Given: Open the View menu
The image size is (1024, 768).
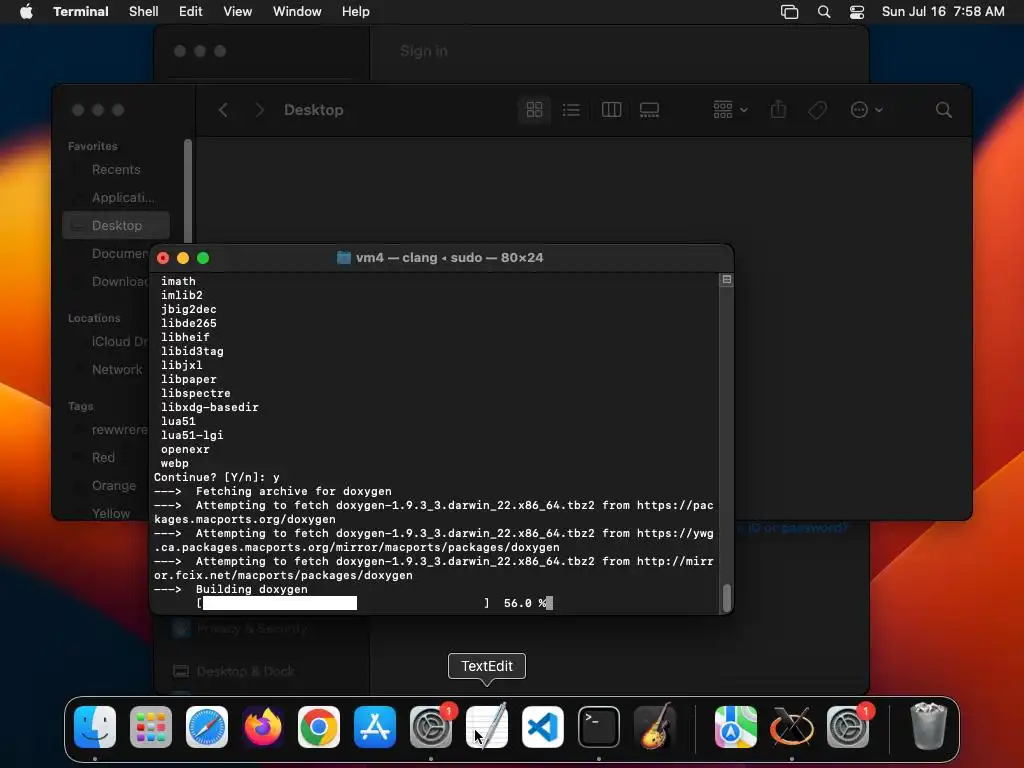Looking at the screenshot, I should pyautogui.click(x=238, y=12).
